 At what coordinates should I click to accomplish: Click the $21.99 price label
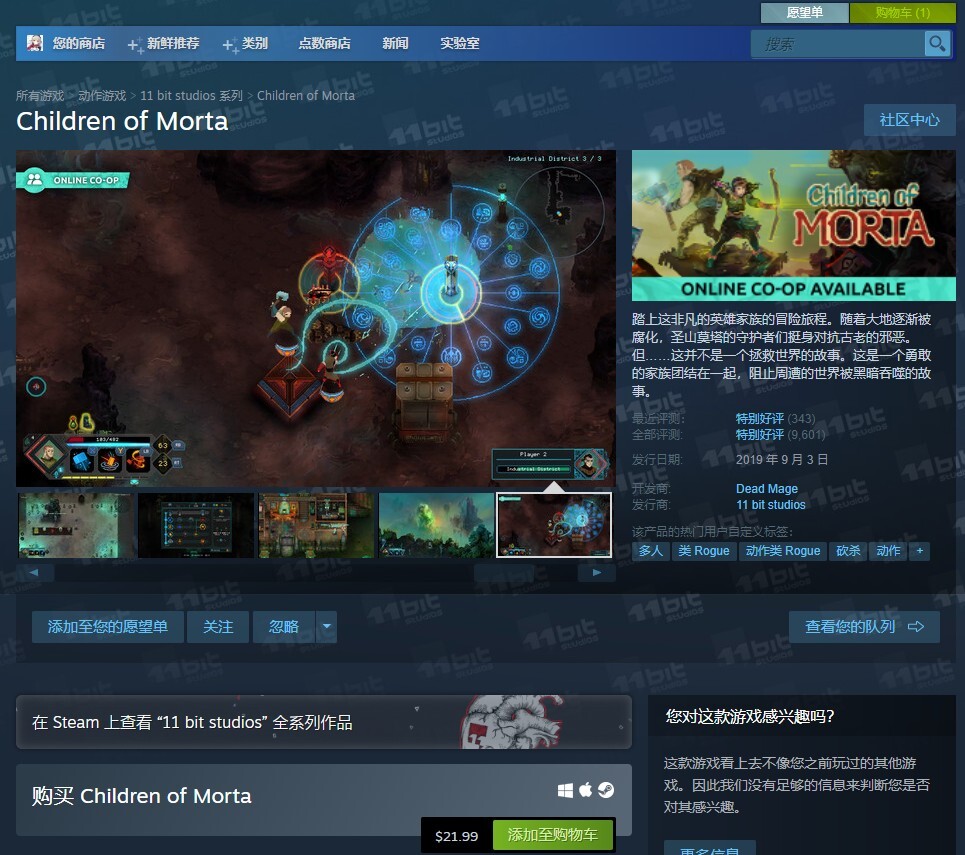[457, 836]
